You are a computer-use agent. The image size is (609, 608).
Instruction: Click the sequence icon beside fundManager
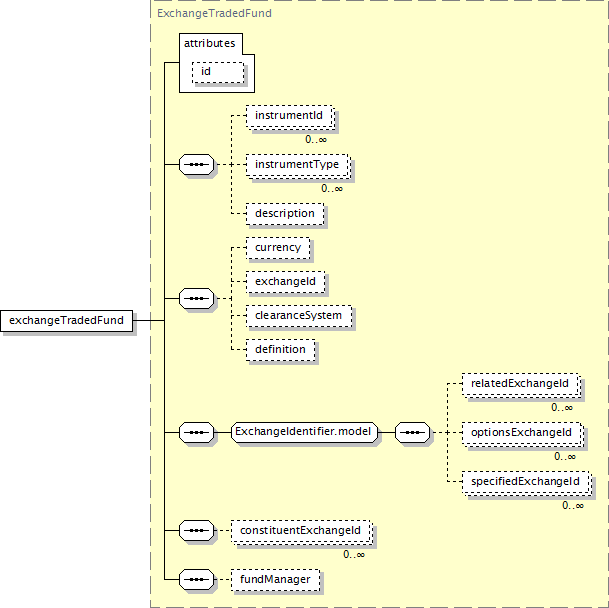pyautogui.click(x=197, y=579)
